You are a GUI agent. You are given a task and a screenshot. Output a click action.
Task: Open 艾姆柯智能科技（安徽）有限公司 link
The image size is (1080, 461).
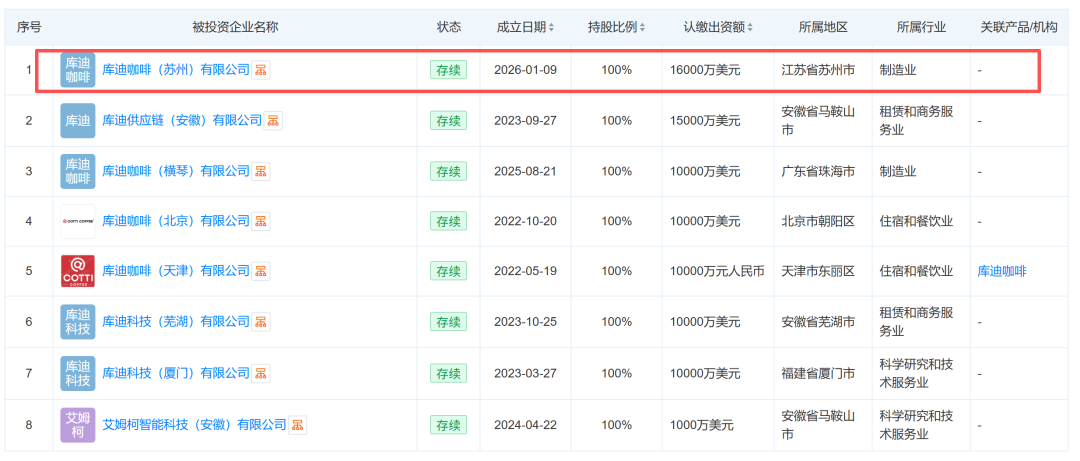(x=194, y=425)
